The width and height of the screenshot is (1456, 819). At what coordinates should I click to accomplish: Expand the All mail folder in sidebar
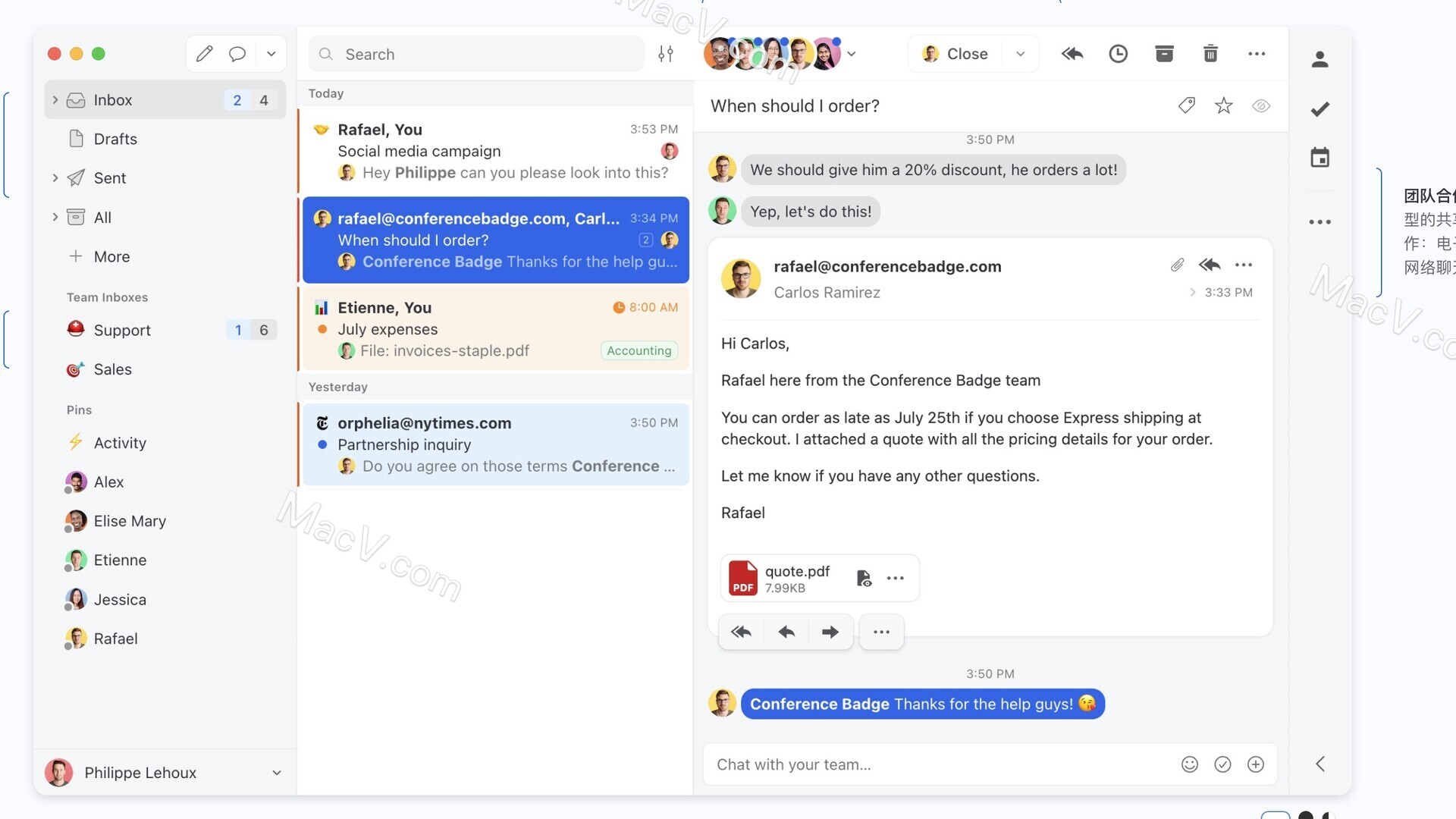pos(54,218)
